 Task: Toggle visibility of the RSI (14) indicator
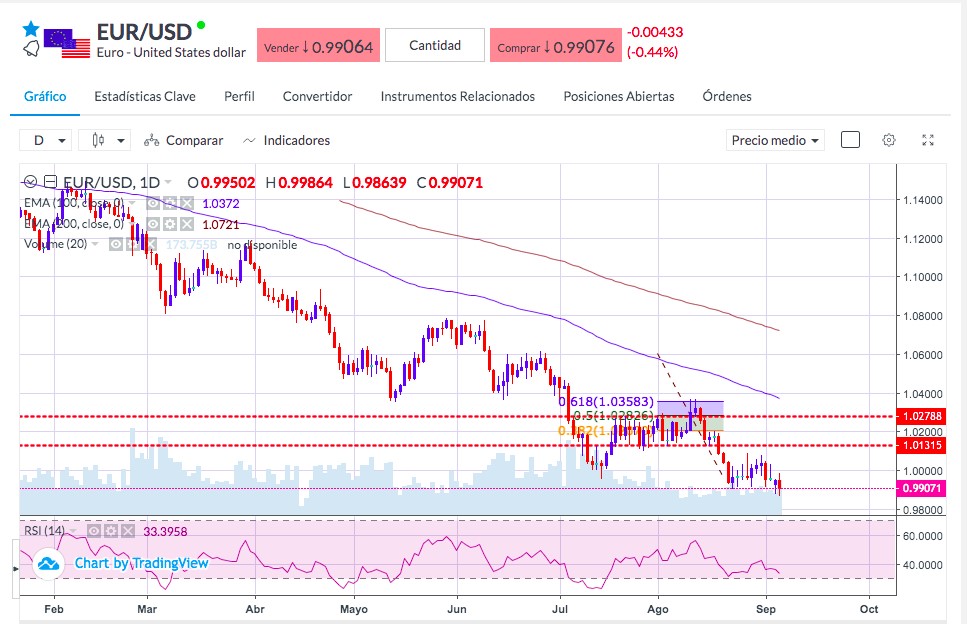tap(94, 531)
